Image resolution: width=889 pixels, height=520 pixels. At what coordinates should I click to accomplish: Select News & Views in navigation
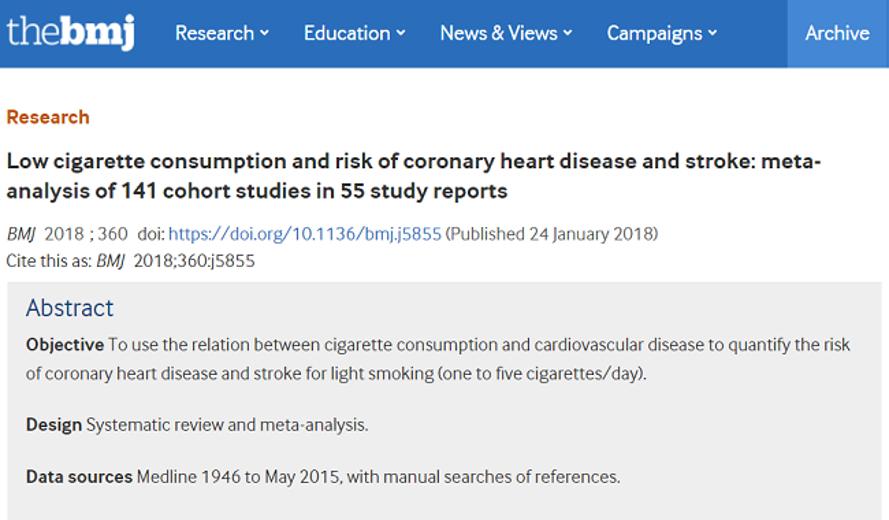pyautogui.click(x=499, y=33)
